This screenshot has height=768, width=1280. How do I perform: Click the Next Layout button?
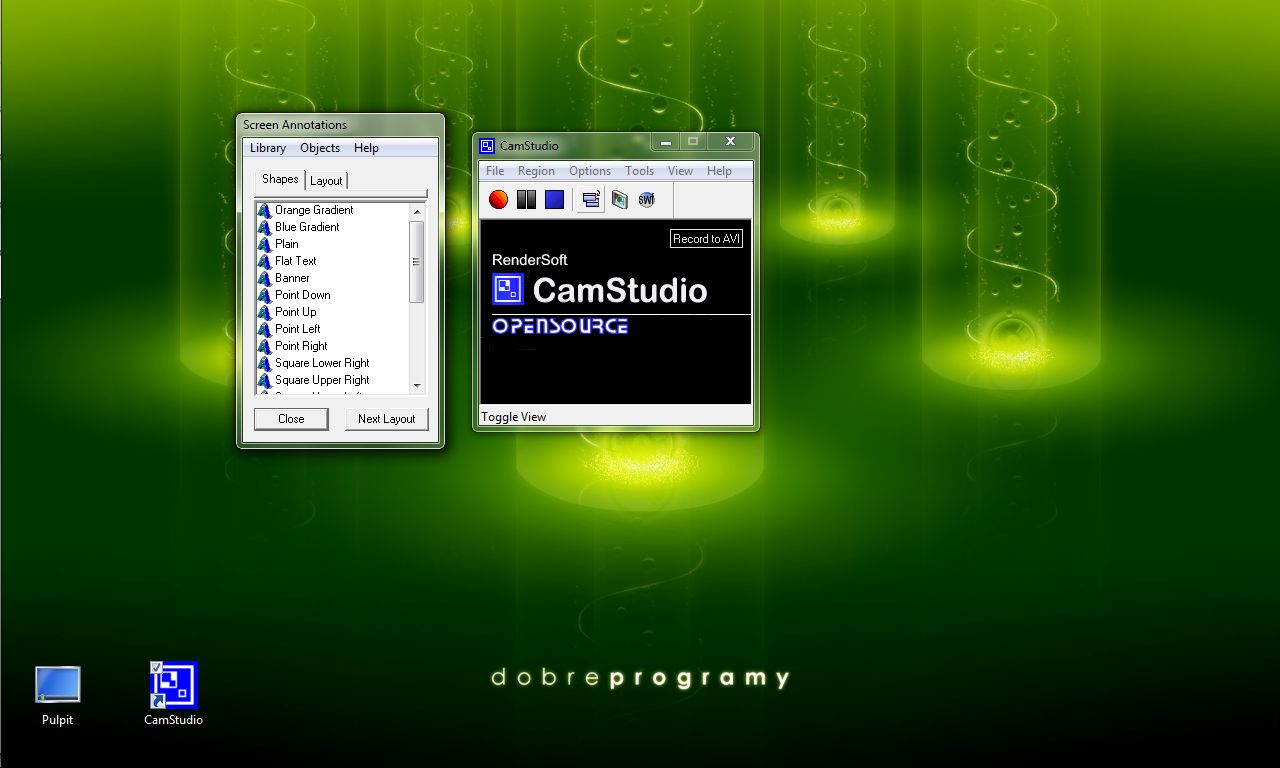386,419
